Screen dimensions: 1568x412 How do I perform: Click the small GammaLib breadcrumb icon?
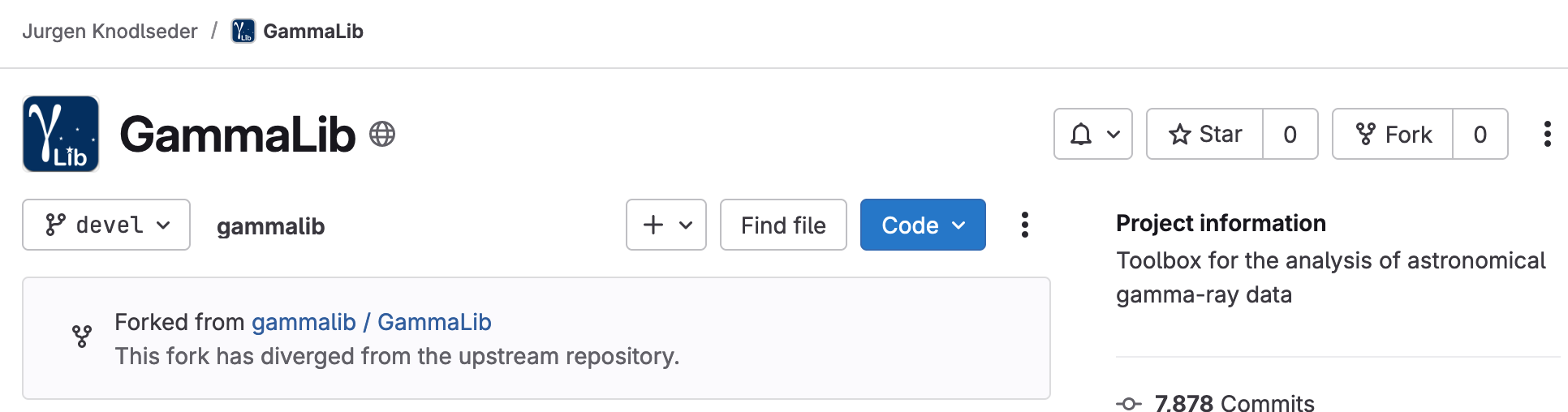tap(243, 32)
